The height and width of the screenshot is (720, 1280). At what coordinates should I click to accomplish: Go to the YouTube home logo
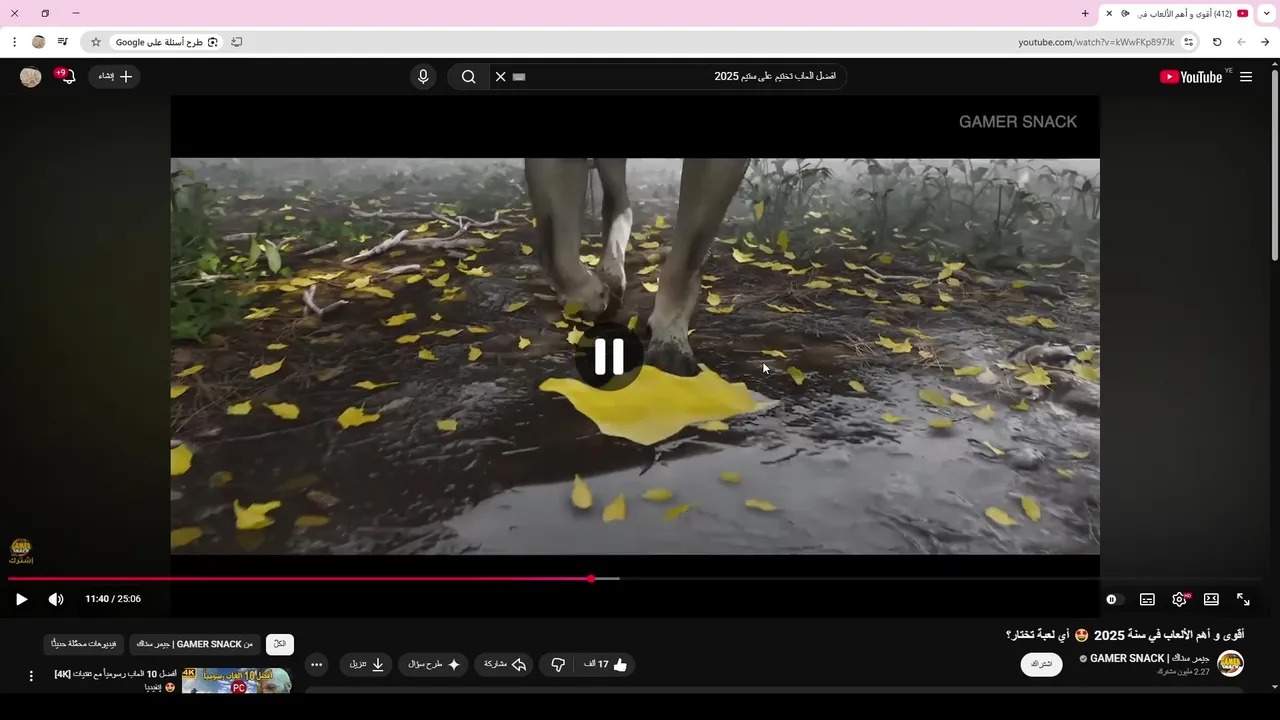(x=1191, y=77)
